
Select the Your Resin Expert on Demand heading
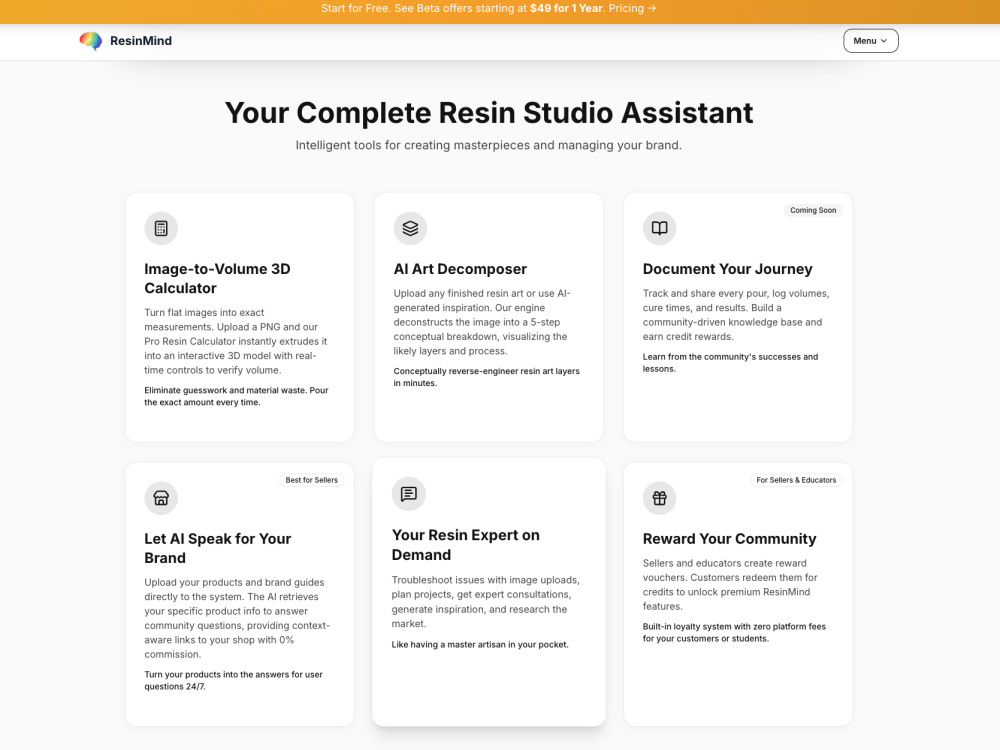[x=466, y=545]
